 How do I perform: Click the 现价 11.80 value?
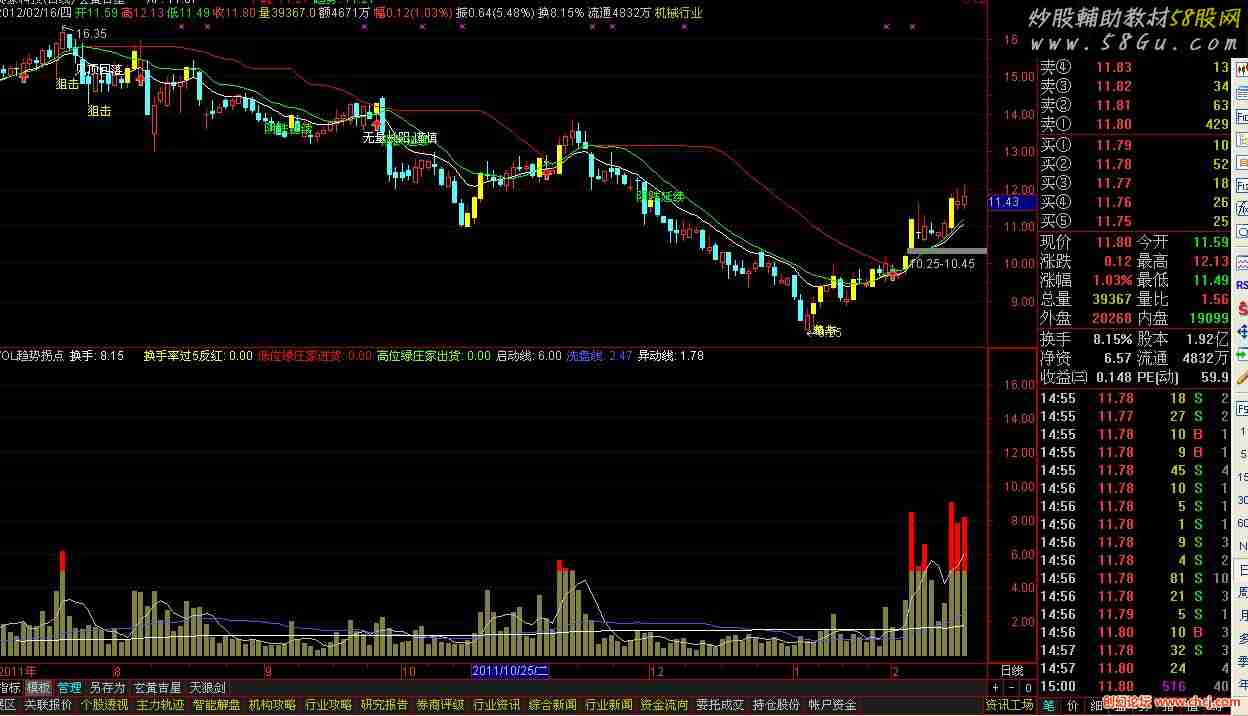(x=1115, y=241)
